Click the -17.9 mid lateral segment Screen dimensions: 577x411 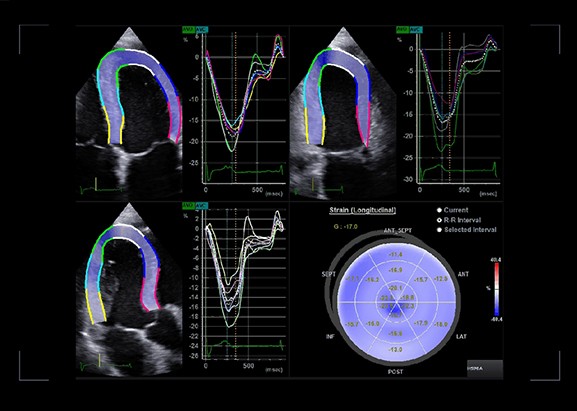coord(421,323)
